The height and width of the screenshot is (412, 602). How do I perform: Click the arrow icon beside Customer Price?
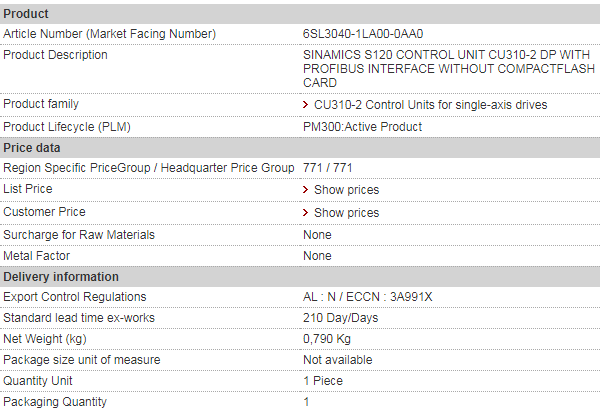305,213
